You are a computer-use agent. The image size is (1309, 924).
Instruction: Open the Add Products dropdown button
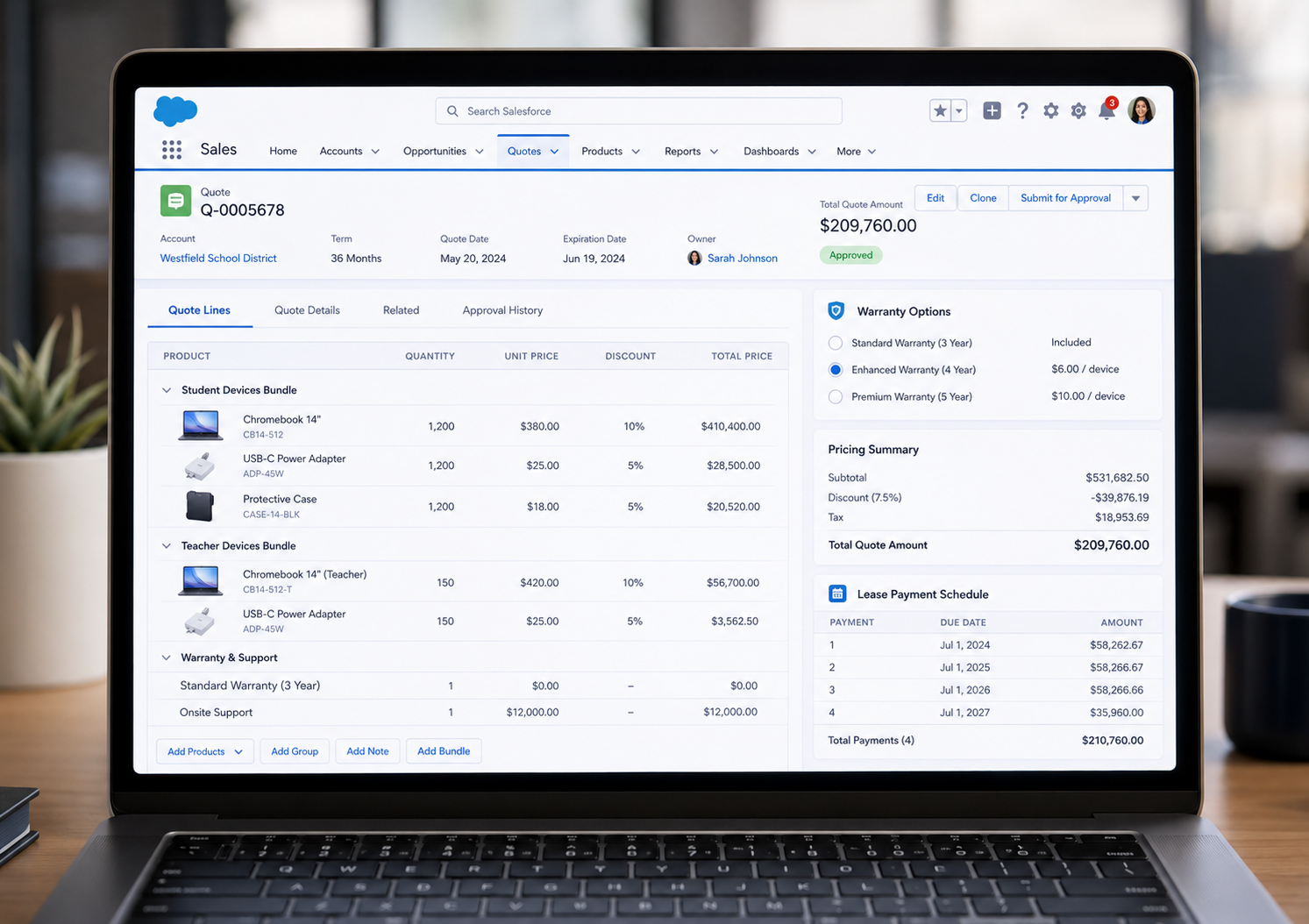[205, 751]
